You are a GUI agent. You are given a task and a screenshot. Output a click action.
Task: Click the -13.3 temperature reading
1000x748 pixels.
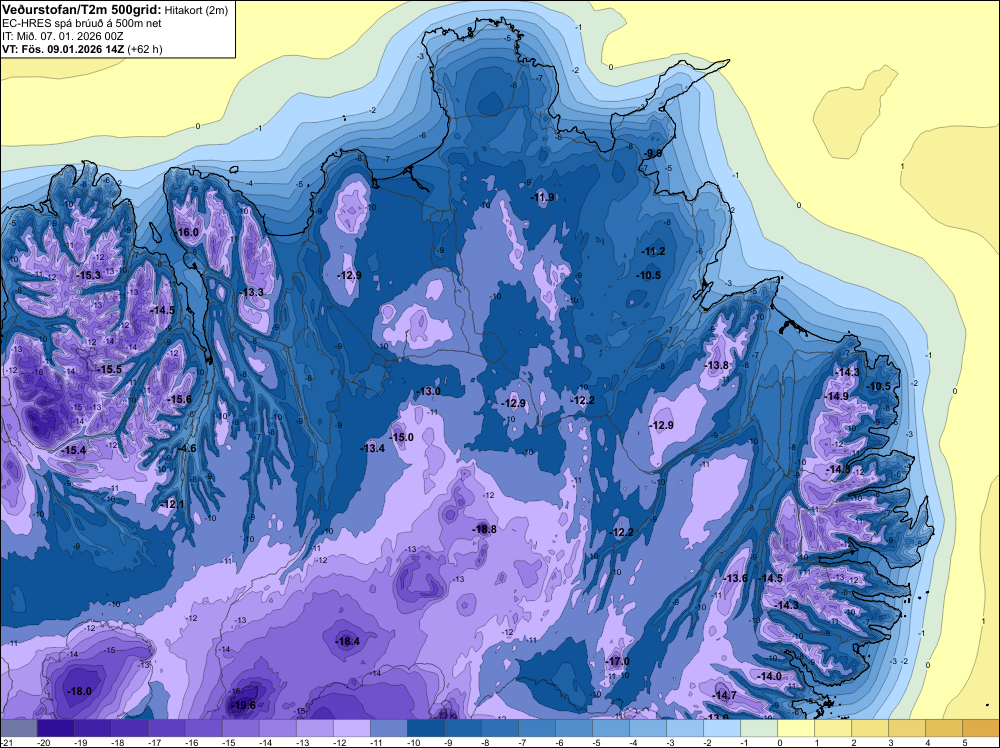tap(252, 292)
